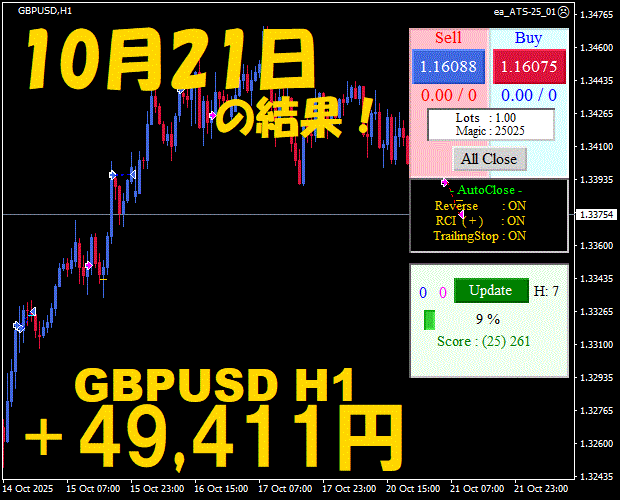
Task: Click the Sell price button 1.16088
Action: pos(448,66)
